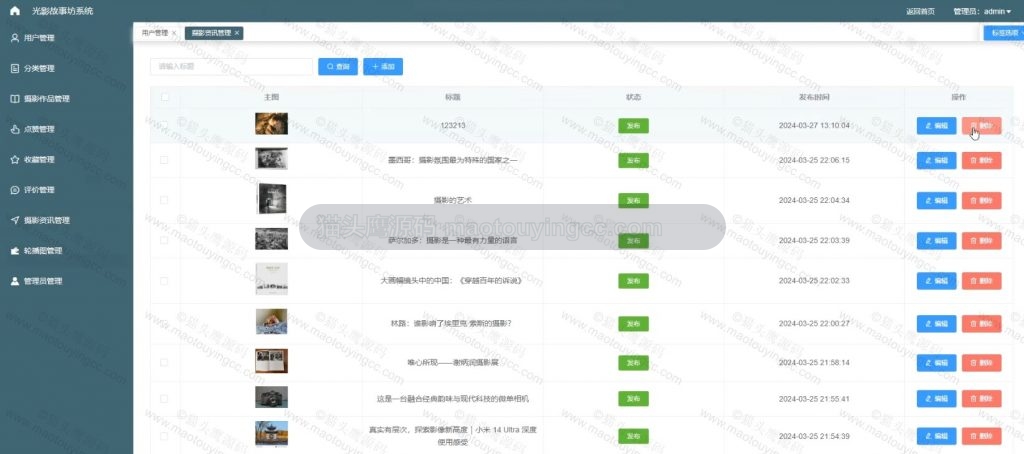The height and width of the screenshot is (454, 1024).
Task: Click the 发布时间 column header
Action: (814, 97)
